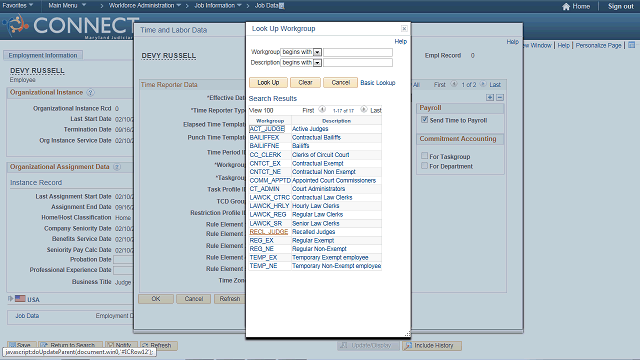
Task: Select the LAWCK_CTRC workgroup
Action: [269, 198]
